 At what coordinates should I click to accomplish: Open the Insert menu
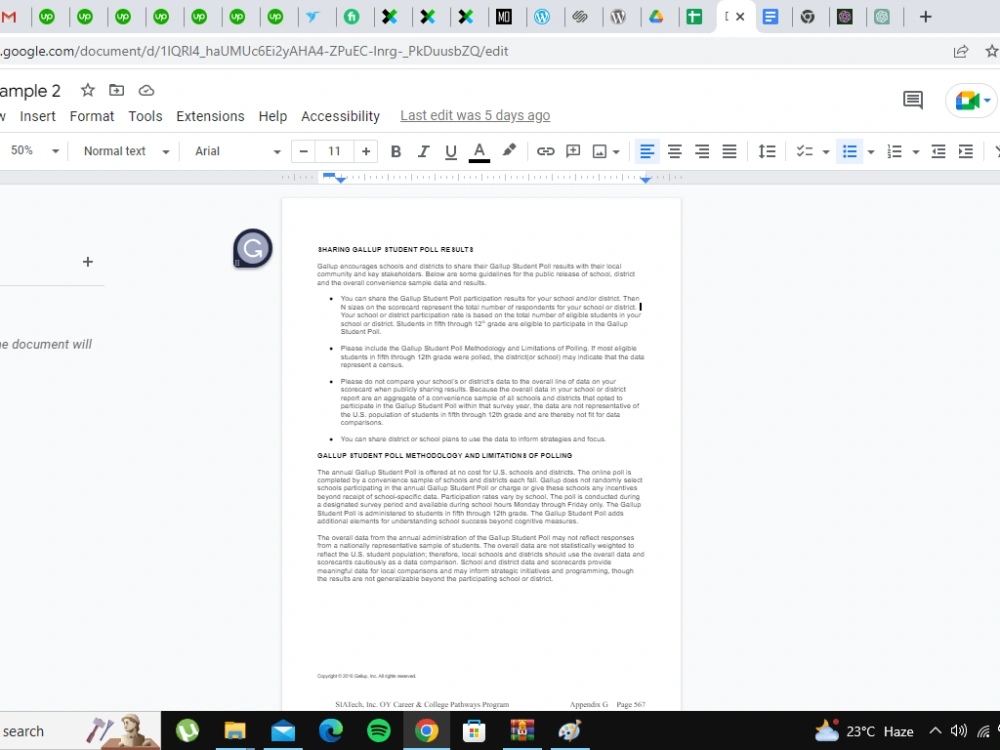tap(38, 116)
